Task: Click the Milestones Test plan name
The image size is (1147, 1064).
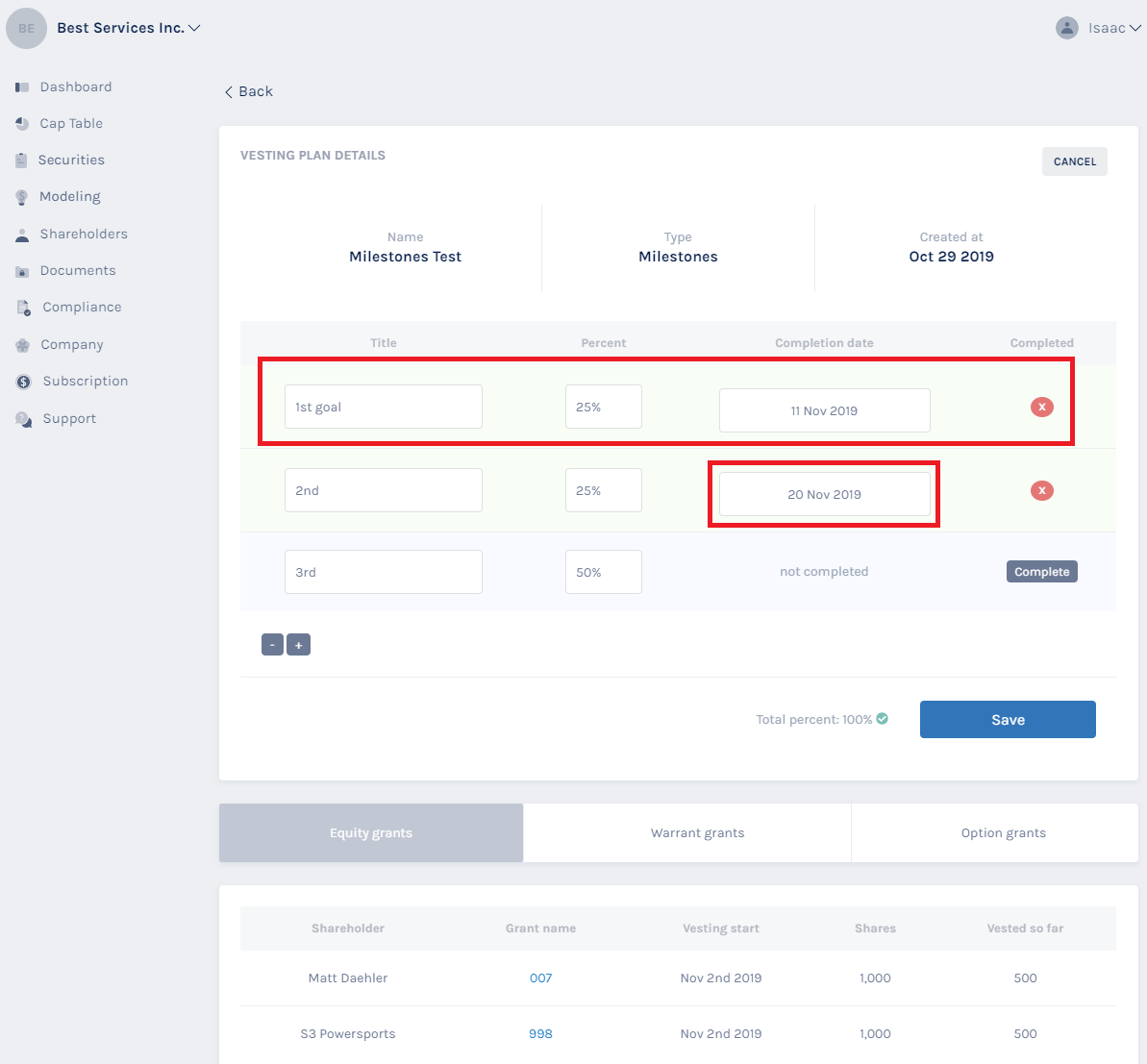Action: click(406, 257)
